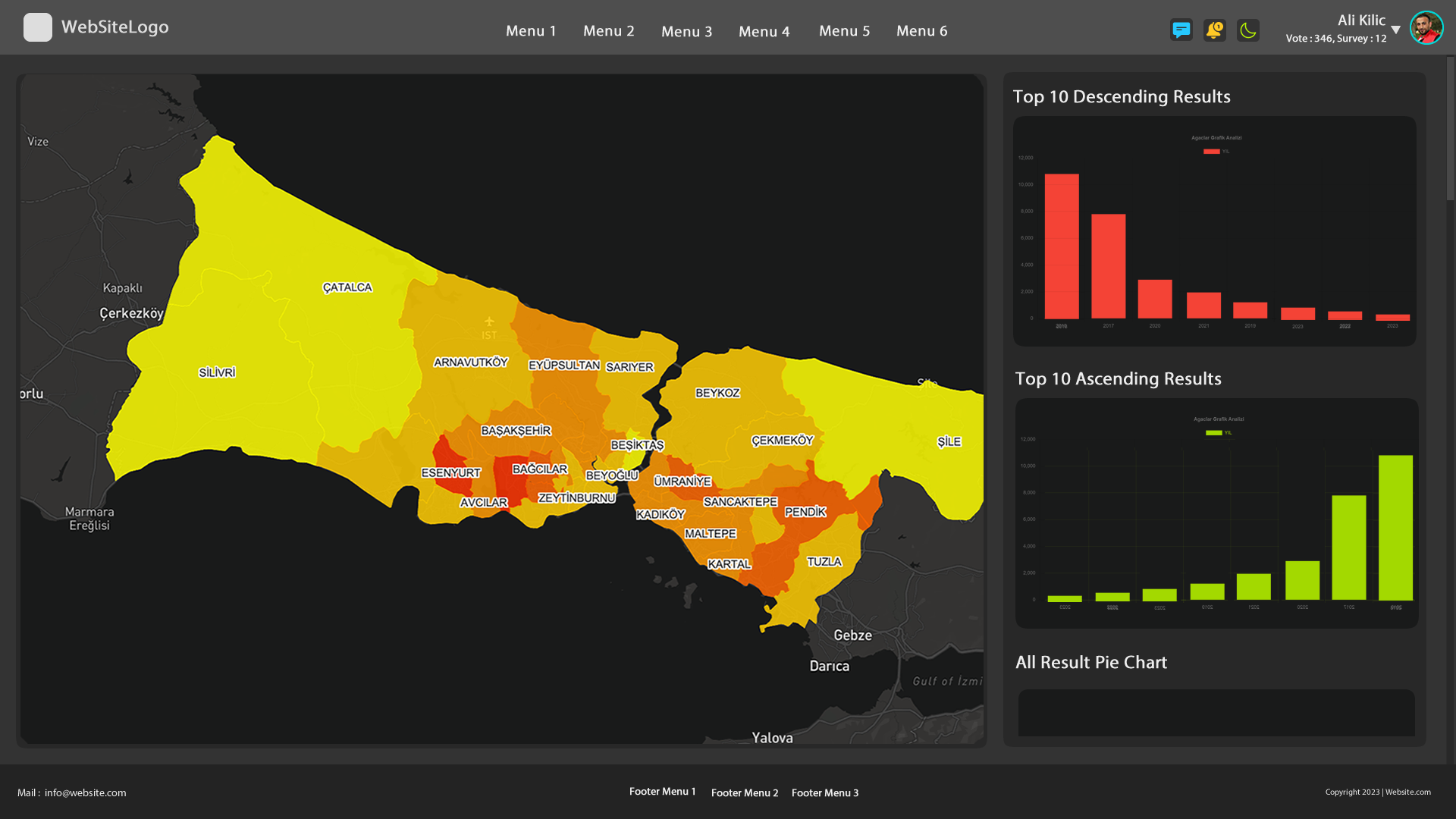Click the WebSiteLogo text
1456x819 pixels.
pyautogui.click(x=115, y=27)
